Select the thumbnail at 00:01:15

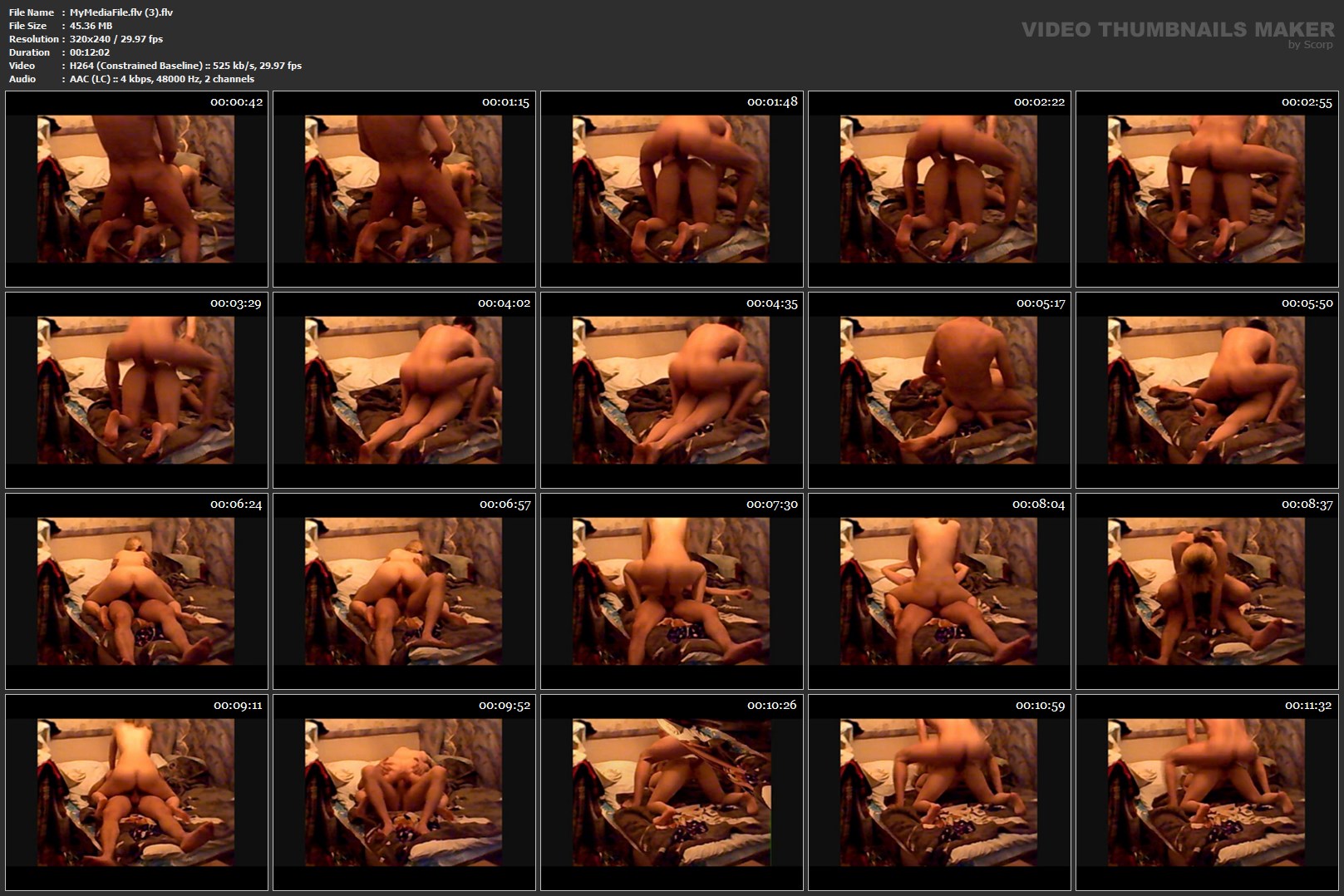(404, 190)
